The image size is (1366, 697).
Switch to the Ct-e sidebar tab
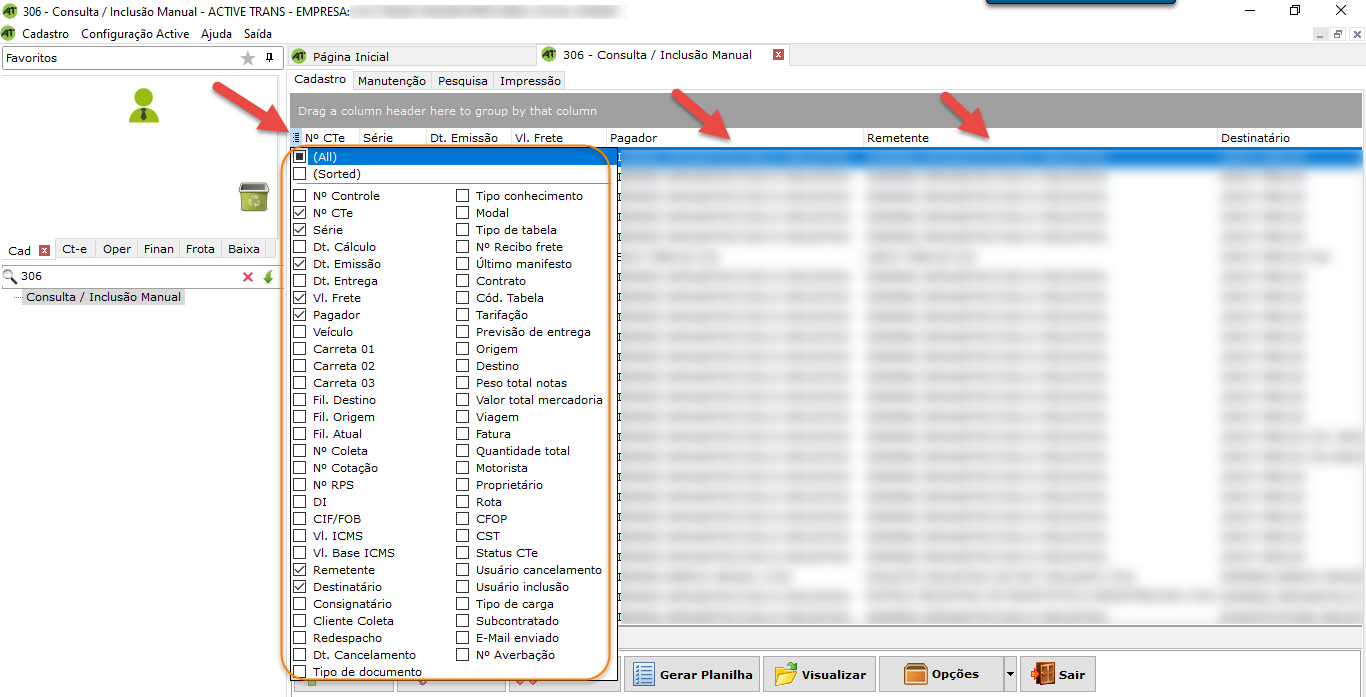pyautogui.click(x=74, y=250)
